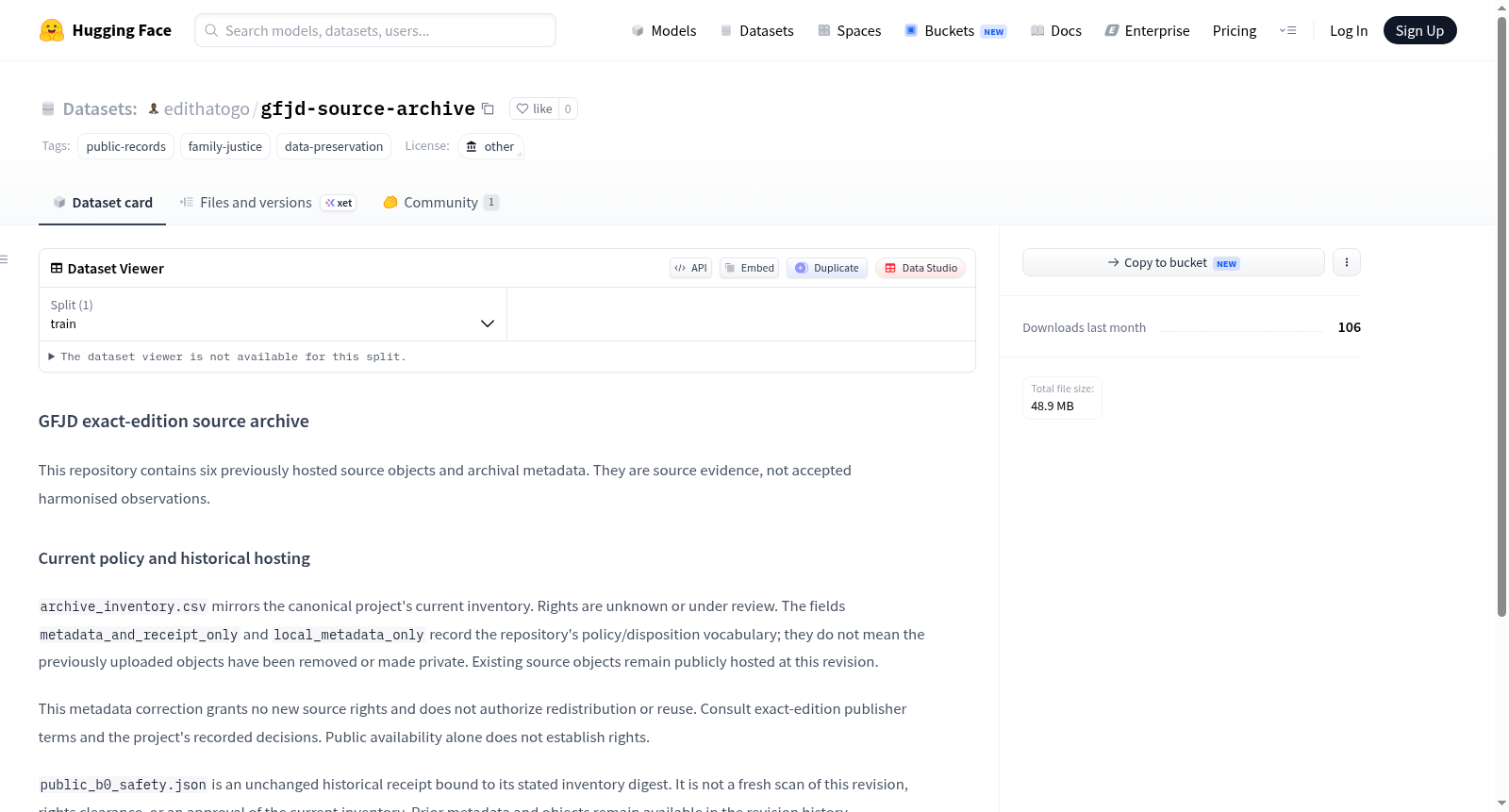
Task: Open the edithatogo profile link
Action: click(207, 108)
